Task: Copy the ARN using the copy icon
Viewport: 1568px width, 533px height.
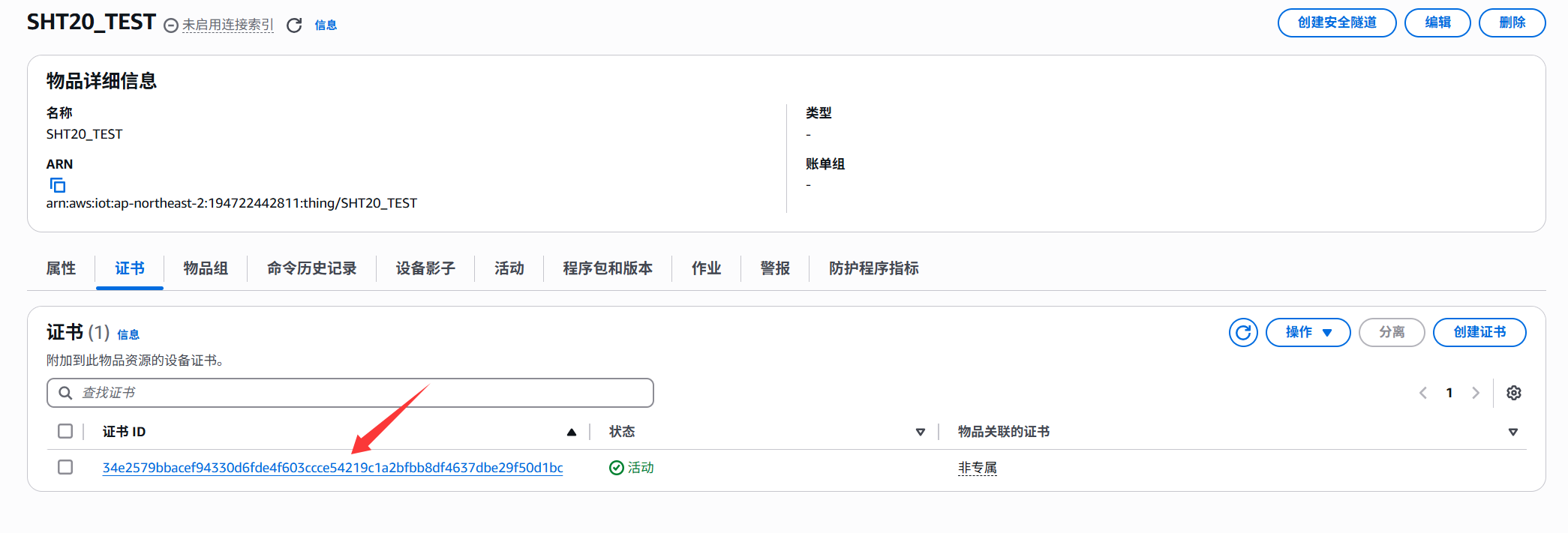Action: [x=58, y=184]
